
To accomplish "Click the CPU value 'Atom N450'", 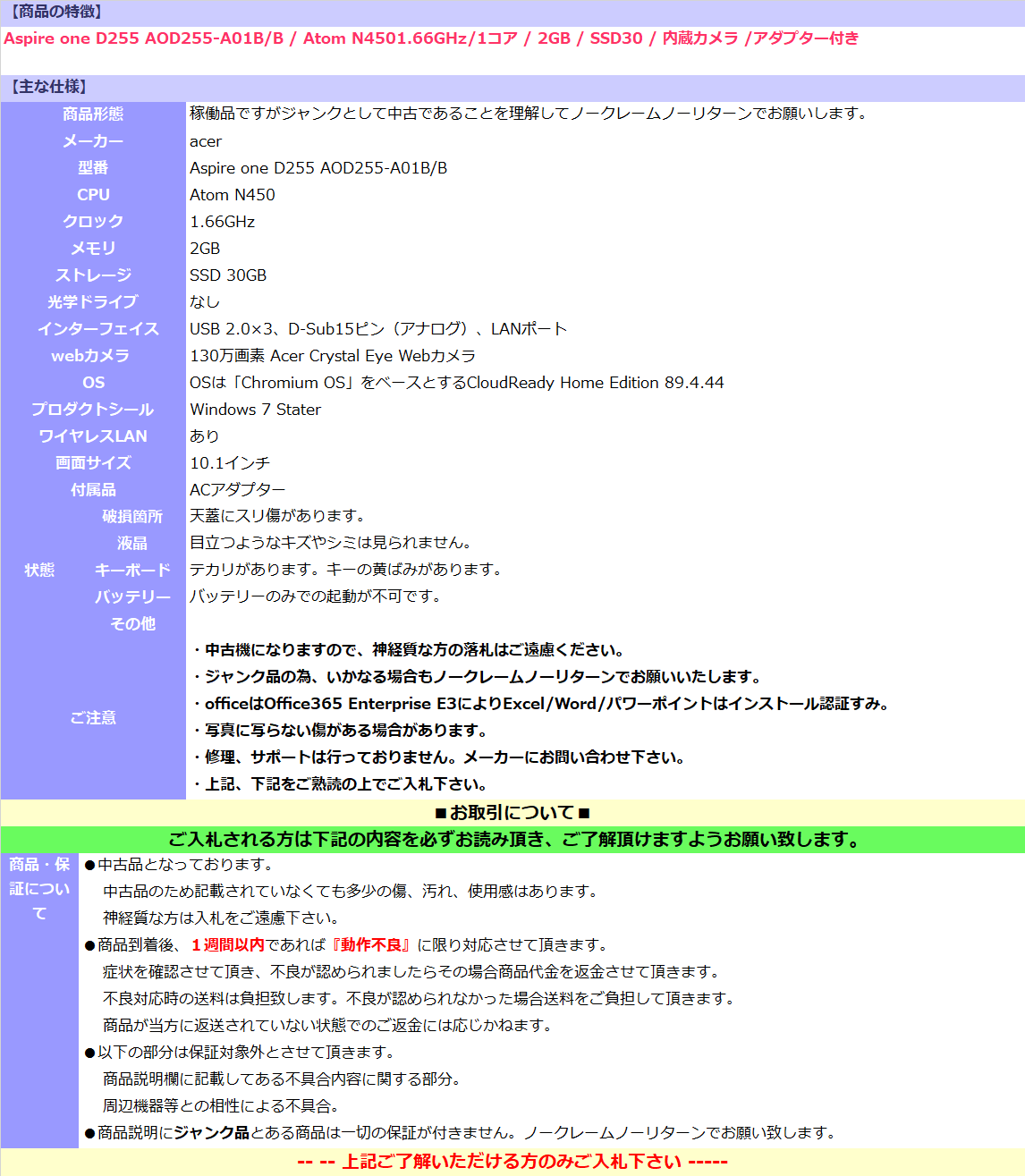I will coord(233,195).
